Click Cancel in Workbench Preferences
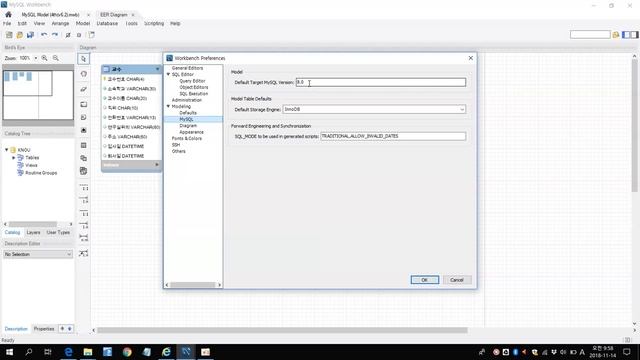Viewport: 640px width, 360px height. [457, 280]
